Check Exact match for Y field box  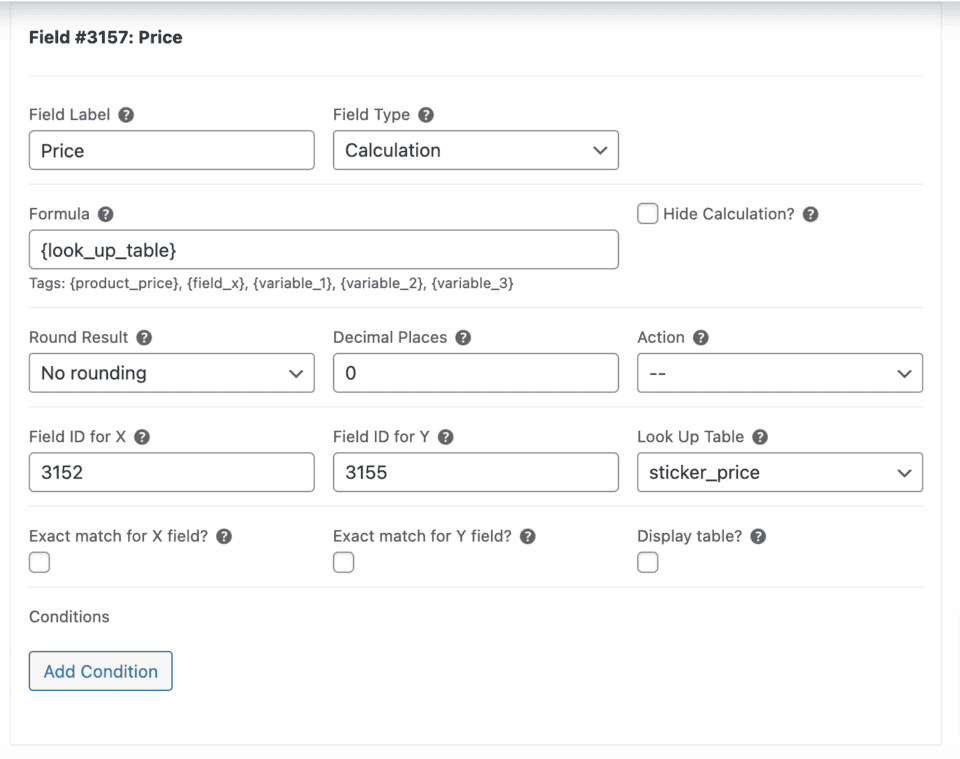coord(343,563)
